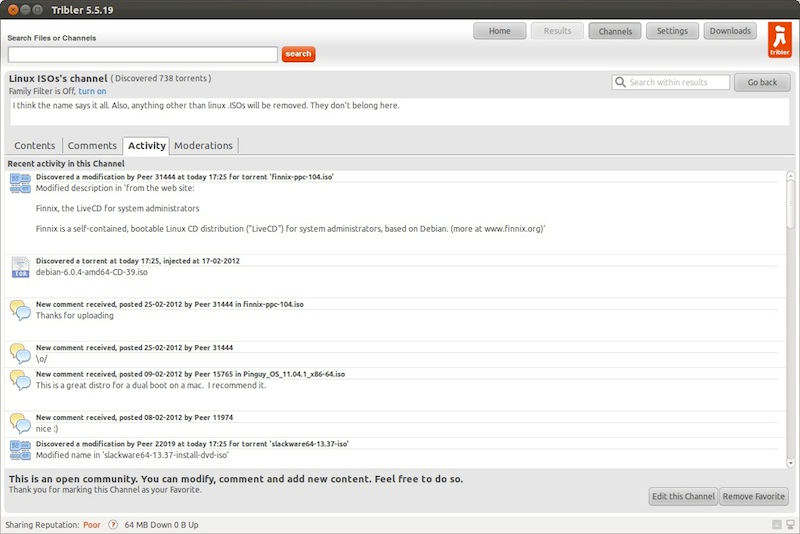Click modification icon for slackware64-13.37-iso entry

tap(20, 450)
